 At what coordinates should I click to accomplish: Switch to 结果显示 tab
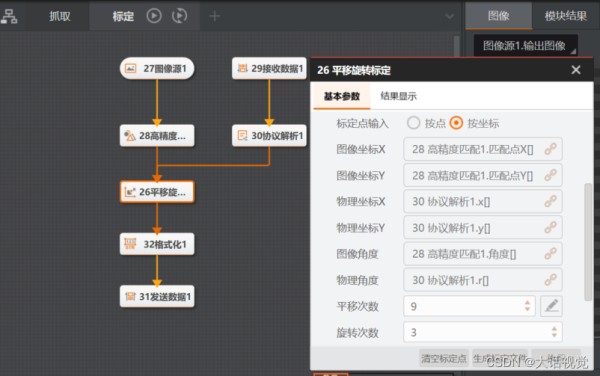(398, 96)
